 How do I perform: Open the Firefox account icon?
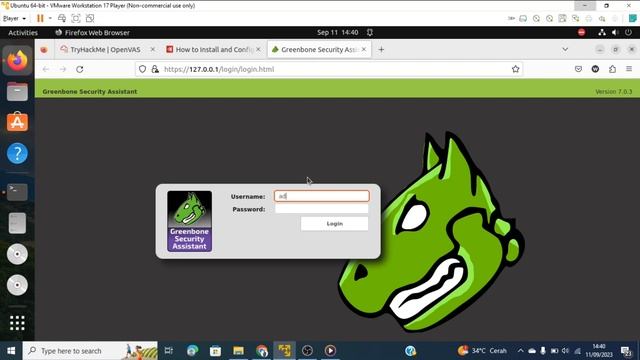[x=596, y=69]
